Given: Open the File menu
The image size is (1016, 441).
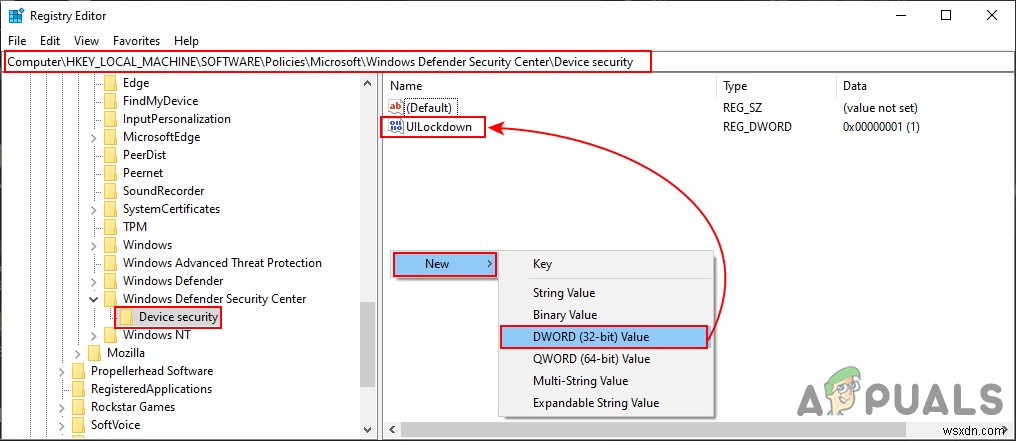Looking at the screenshot, I should [x=17, y=41].
